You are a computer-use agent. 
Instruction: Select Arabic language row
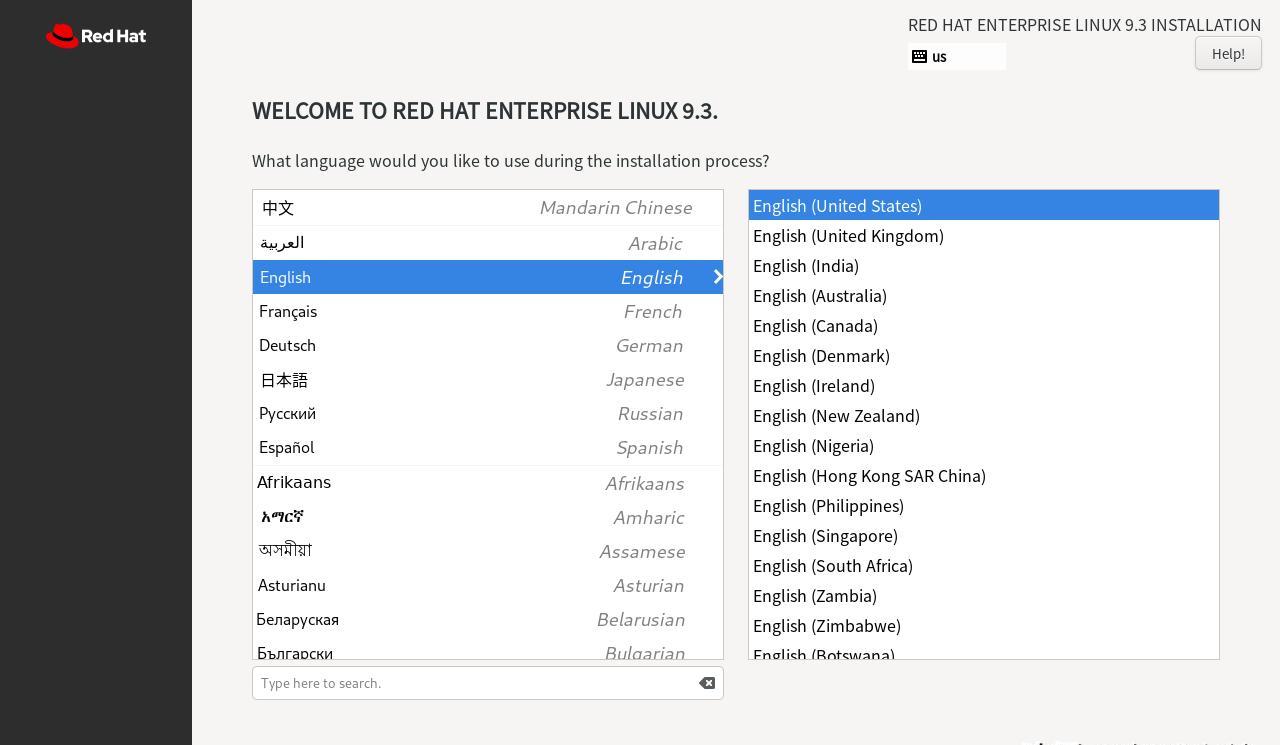click(x=488, y=243)
